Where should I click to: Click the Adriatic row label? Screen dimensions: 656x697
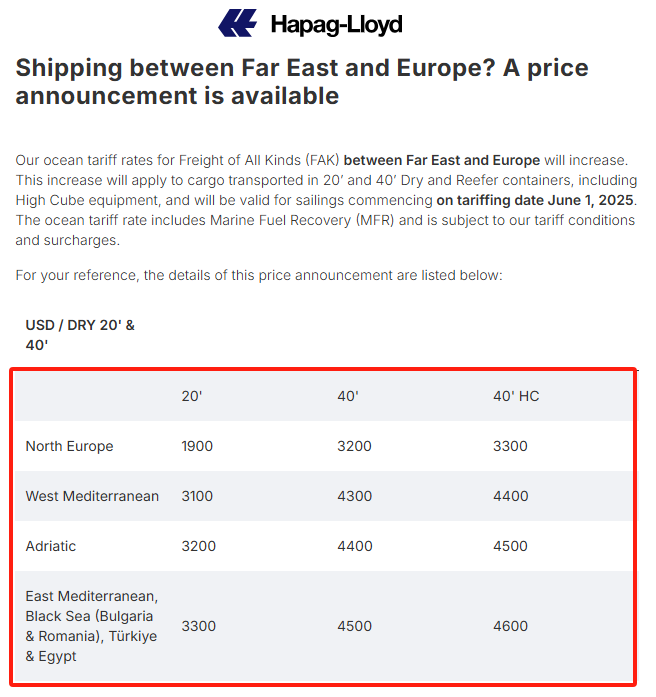51,546
